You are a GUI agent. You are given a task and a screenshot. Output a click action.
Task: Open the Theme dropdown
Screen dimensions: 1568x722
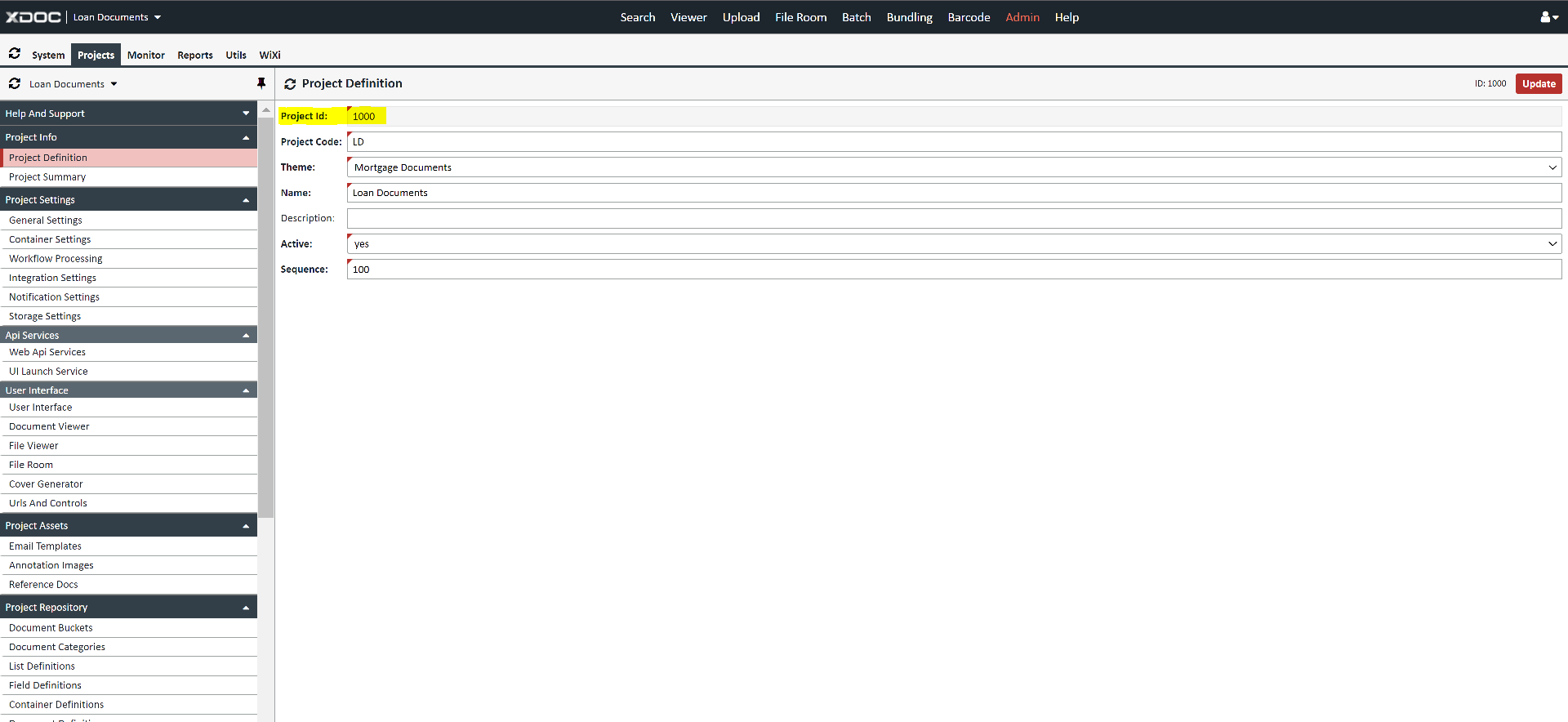[954, 167]
